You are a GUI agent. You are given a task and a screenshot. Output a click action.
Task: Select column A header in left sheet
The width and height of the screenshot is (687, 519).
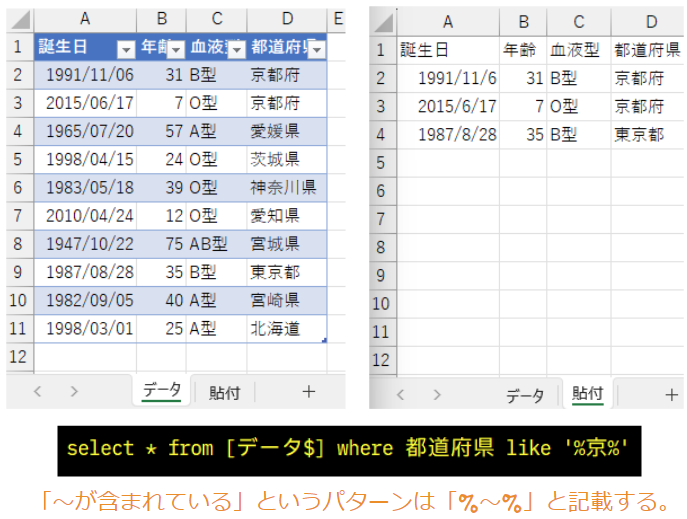[x=85, y=19]
